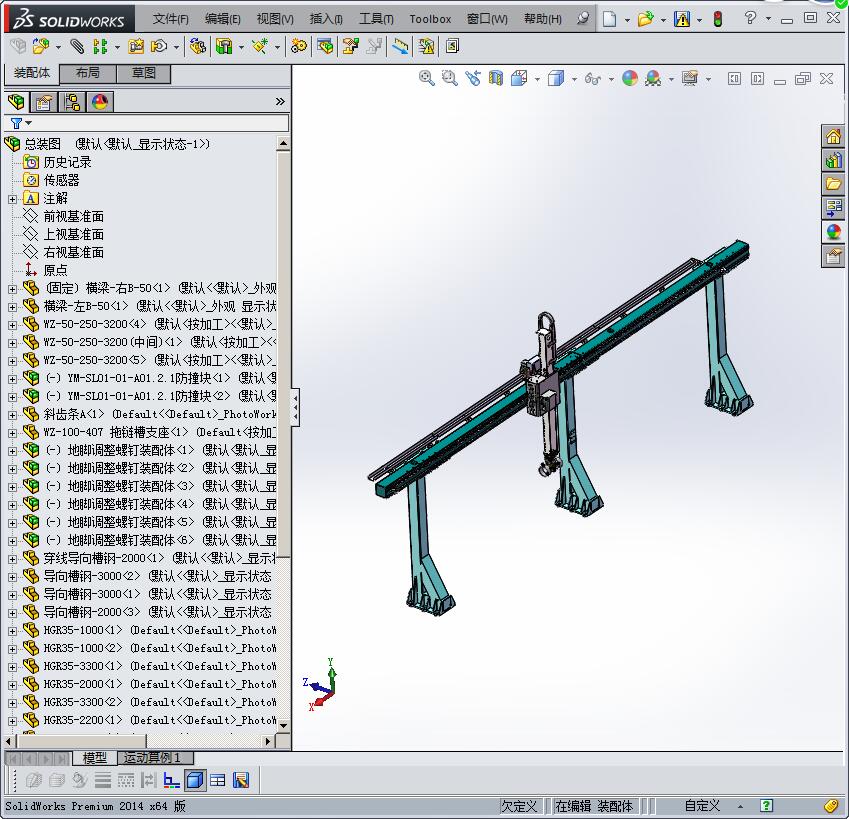
Task: Open the display style dropdown arrow
Action: click(x=574, y=80)
